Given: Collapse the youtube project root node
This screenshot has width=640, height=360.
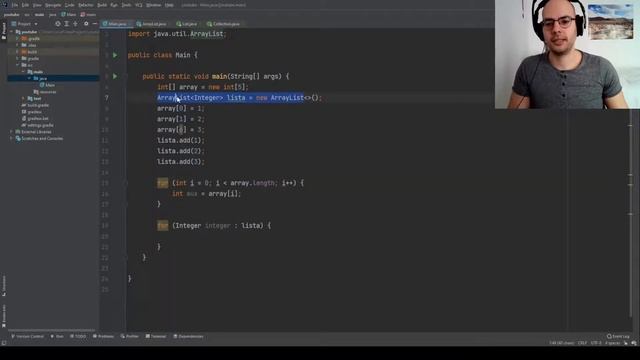Looking at the screenshot, I should [x=12, y=32].
